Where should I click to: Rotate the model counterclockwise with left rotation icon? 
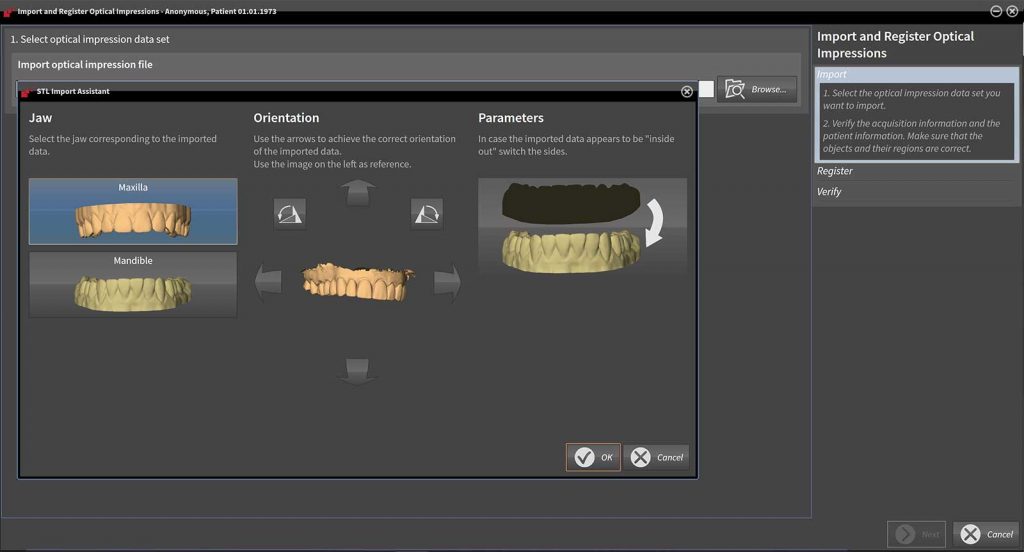pyautogui.click(x=289, y=213)
